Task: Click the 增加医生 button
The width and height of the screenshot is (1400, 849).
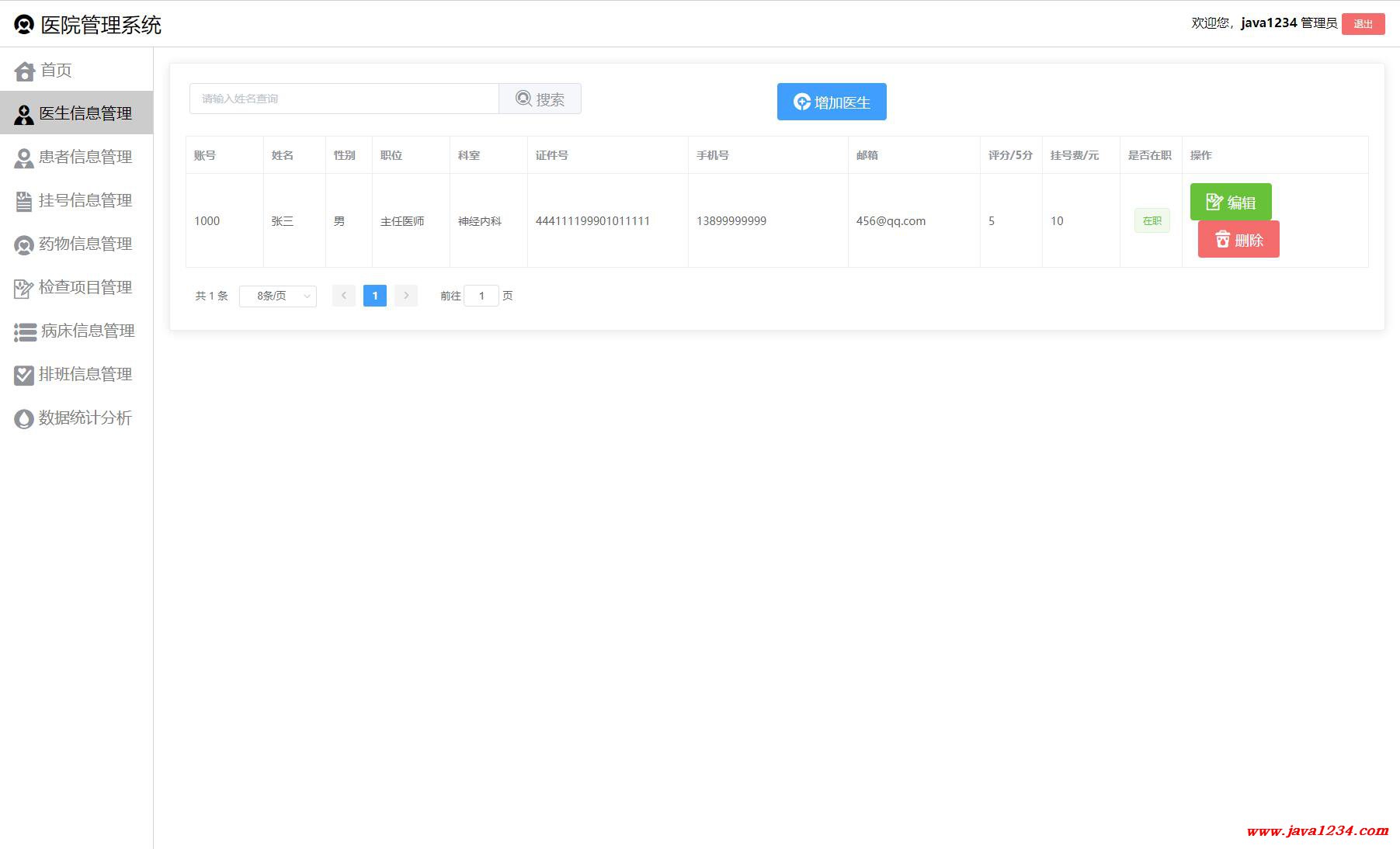Action: pos(832,102)
